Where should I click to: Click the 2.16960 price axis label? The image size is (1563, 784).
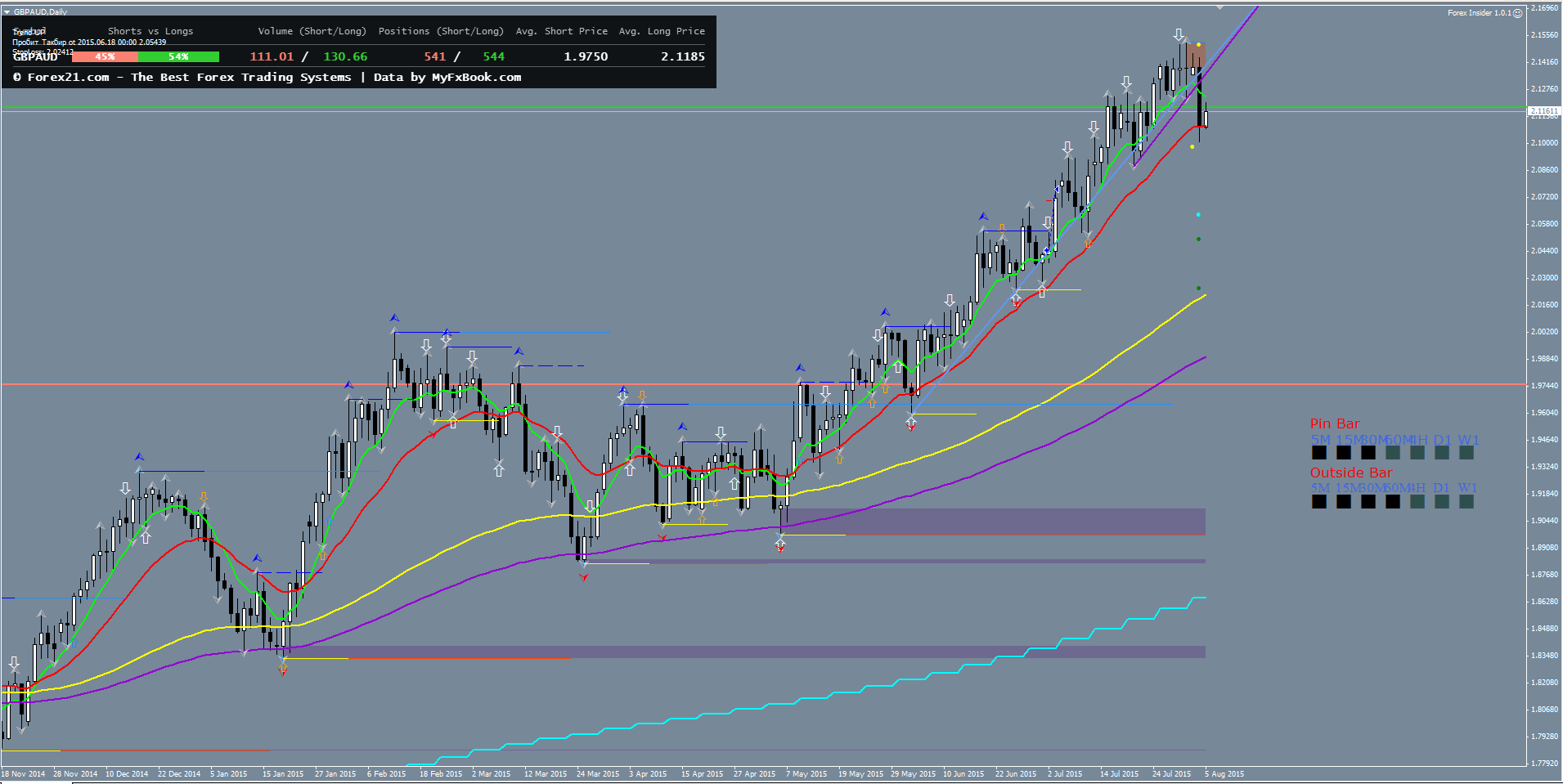(x=1545, y=8)
